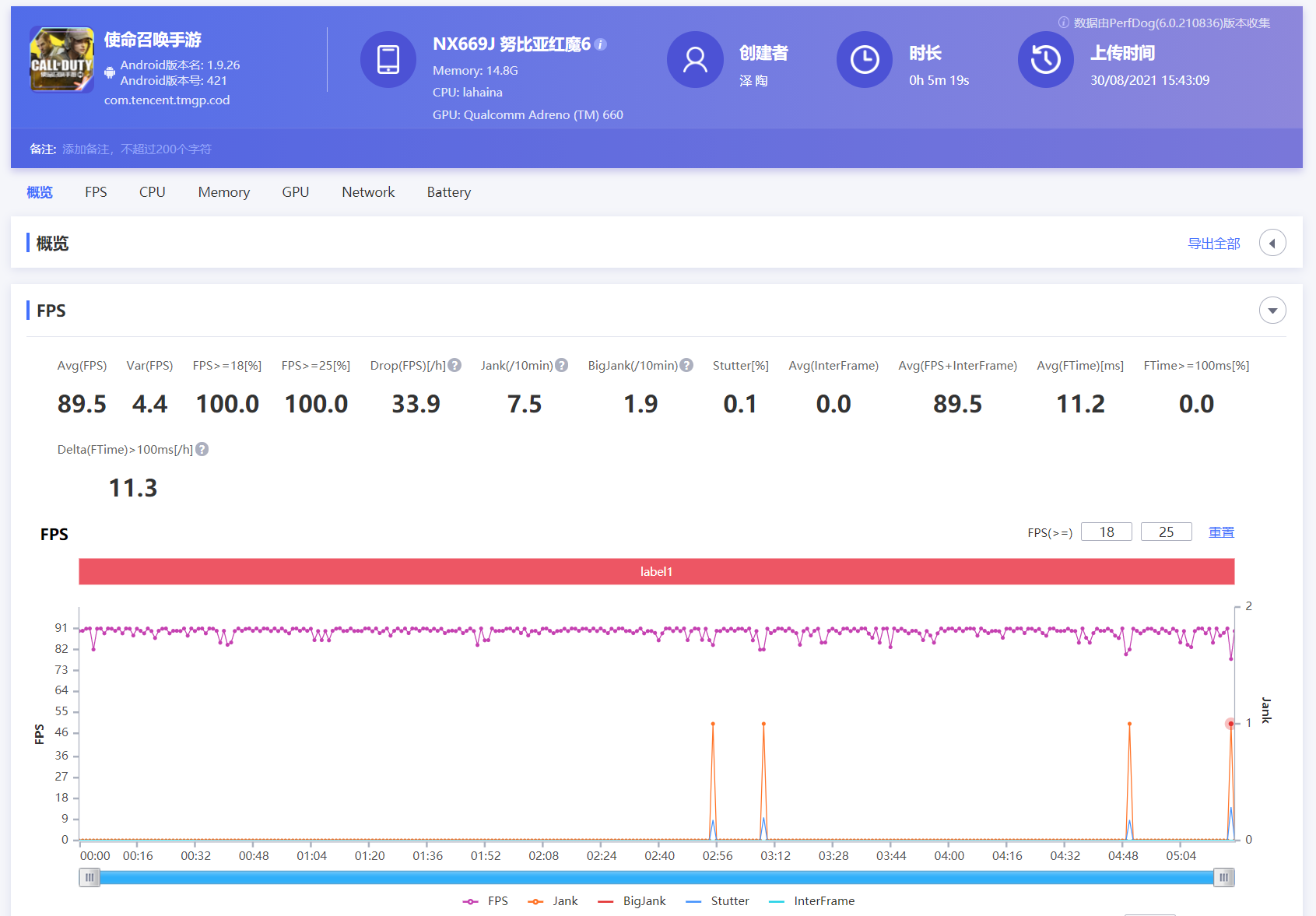Grab the left timeline range handle
Screen dimensions: 1316x916
point(89,878)
